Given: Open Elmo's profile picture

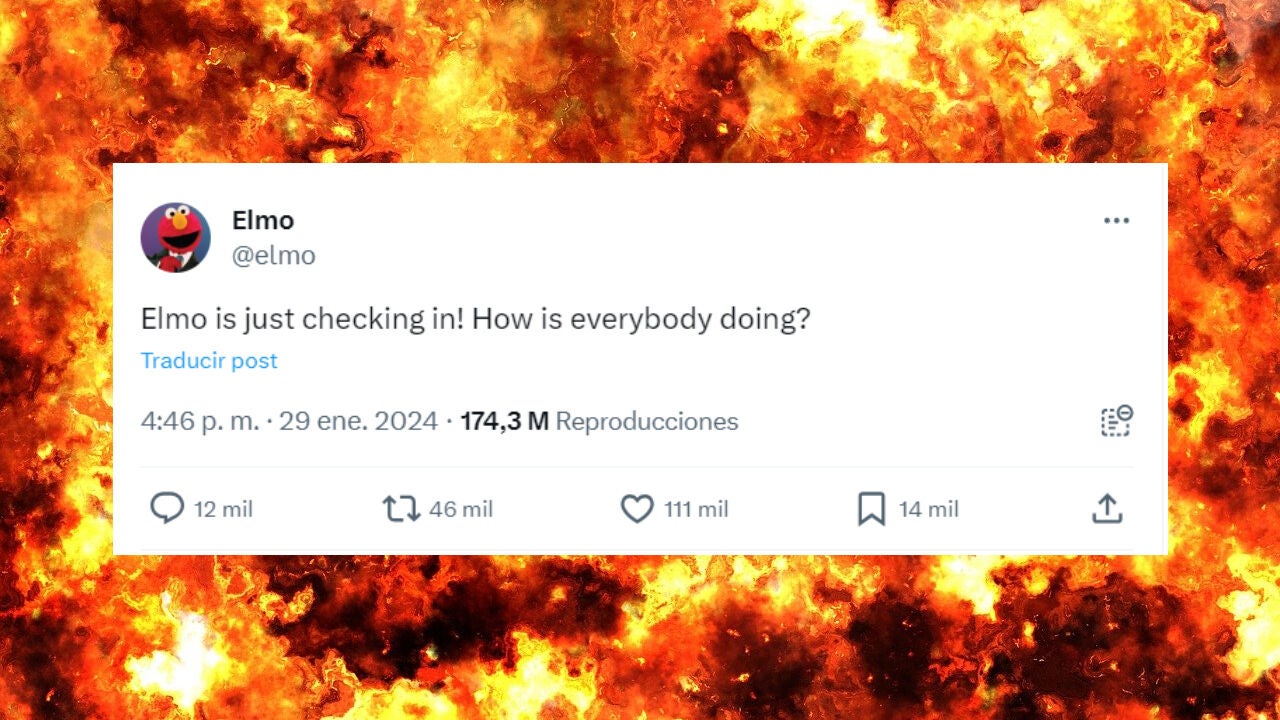Looking at the screenshot, I should [175, 237].
